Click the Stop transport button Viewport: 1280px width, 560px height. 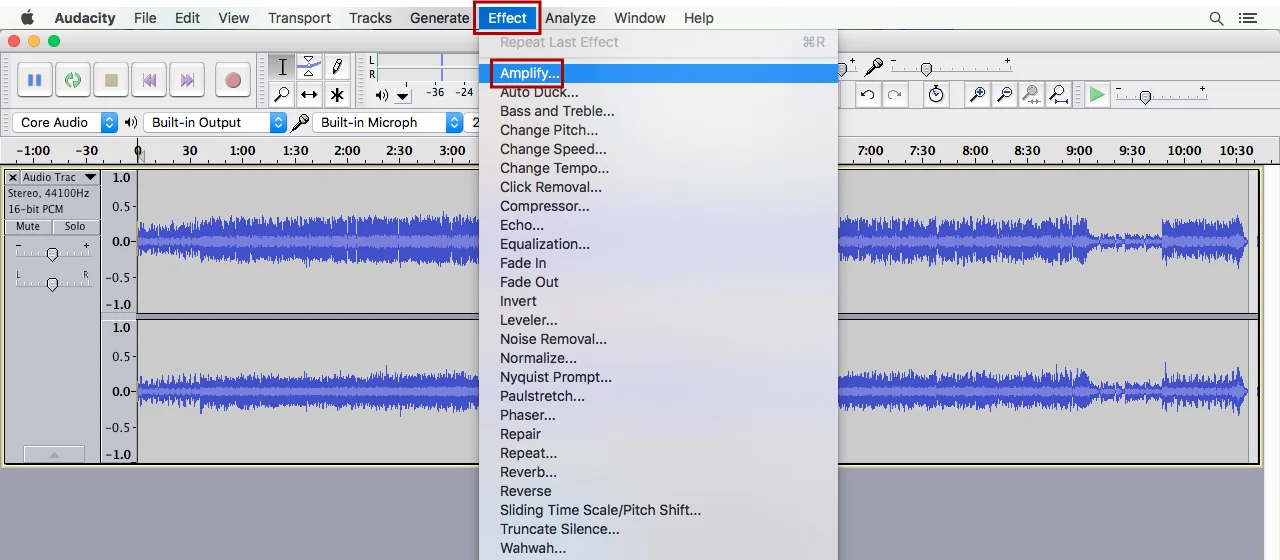(x=111, y=80)
